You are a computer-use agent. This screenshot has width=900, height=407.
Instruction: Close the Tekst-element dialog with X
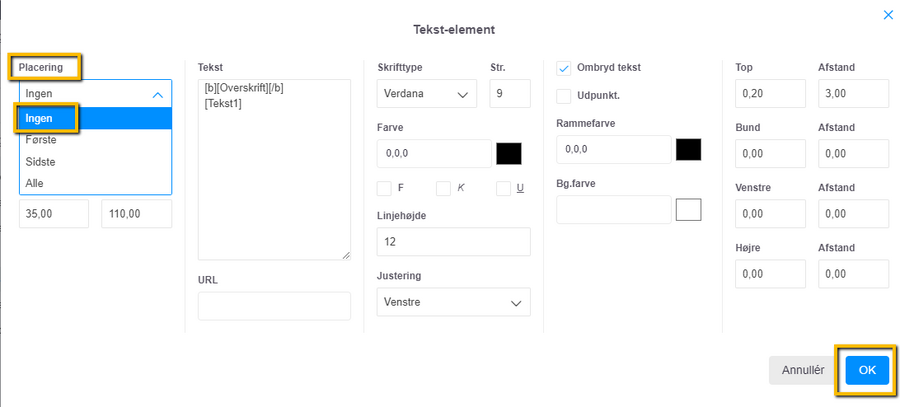click(x=887, y=15)
